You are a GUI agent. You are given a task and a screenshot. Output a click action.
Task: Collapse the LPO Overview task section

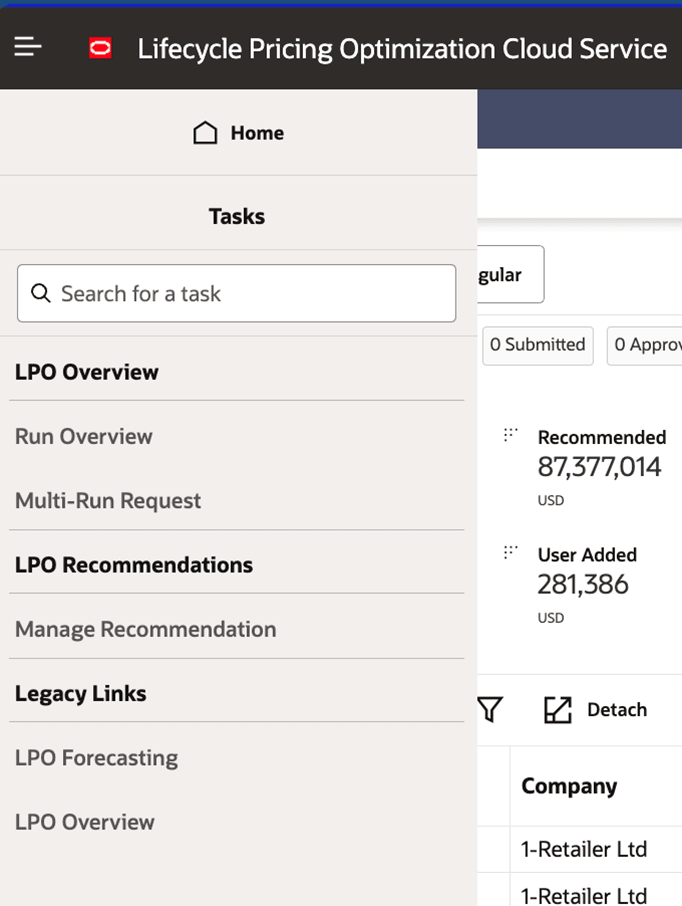pyautogui.click(x=86, y=371)
